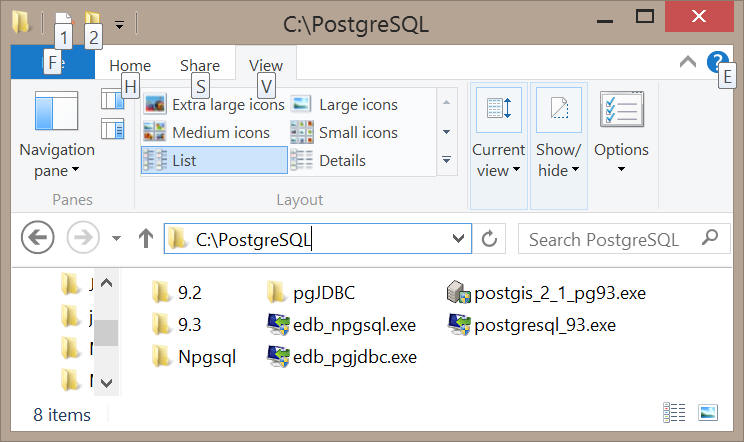Select List layout option
Screen dimensions: 744x442
(214, 160)
